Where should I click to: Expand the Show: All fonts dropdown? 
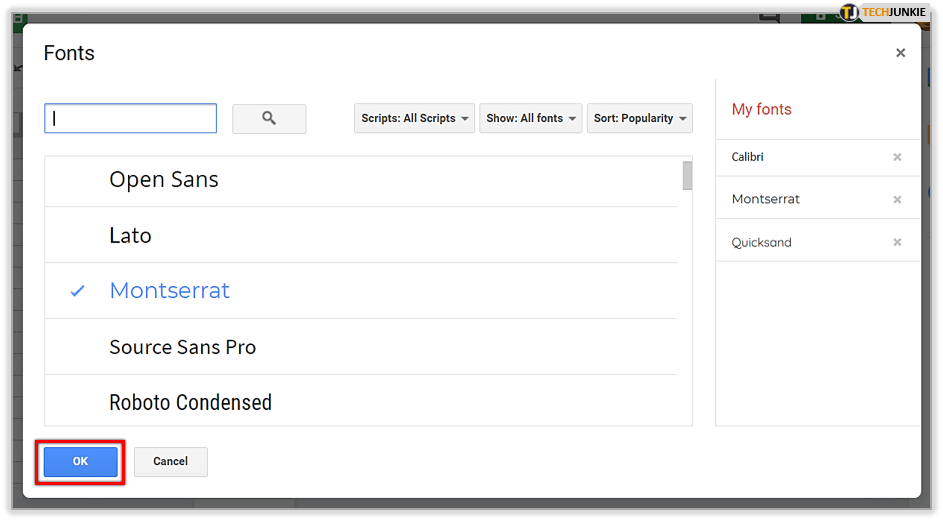coord(531,118)
